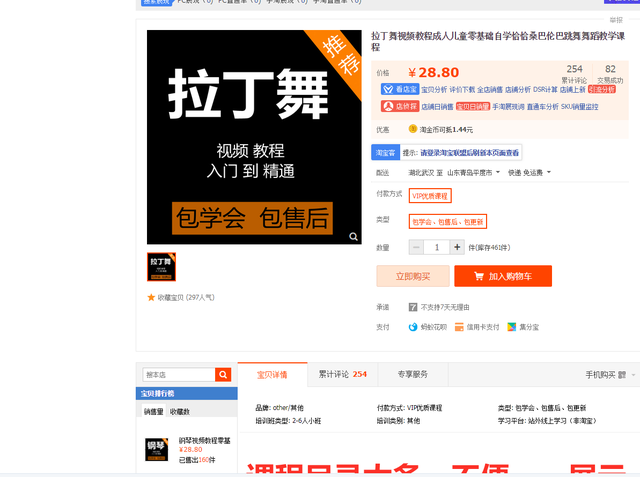Click the 7-day no-return promise icon
Screen dimensions: 640x477
[x=413, y=307]
